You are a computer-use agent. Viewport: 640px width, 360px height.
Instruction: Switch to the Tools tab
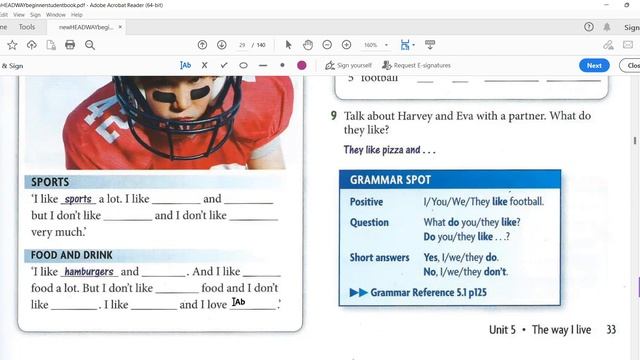[x=27, y=27]
